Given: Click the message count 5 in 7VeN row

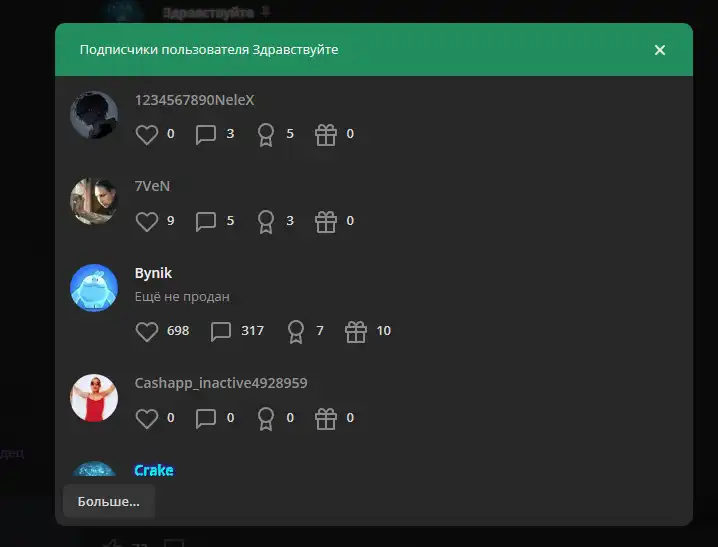Looking at the screenshot, I should 230,221.
